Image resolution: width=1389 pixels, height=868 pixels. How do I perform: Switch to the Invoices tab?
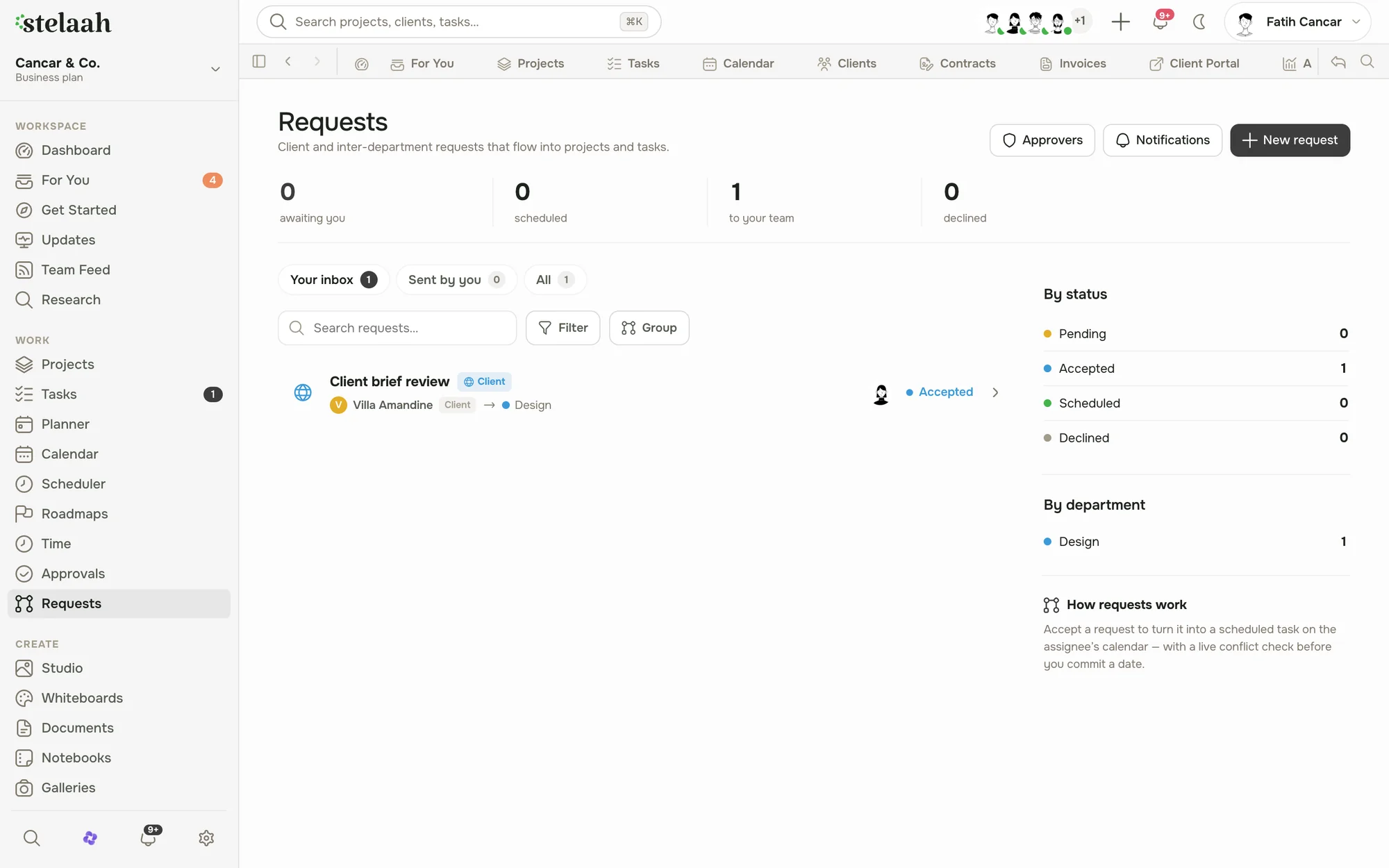1073,63
